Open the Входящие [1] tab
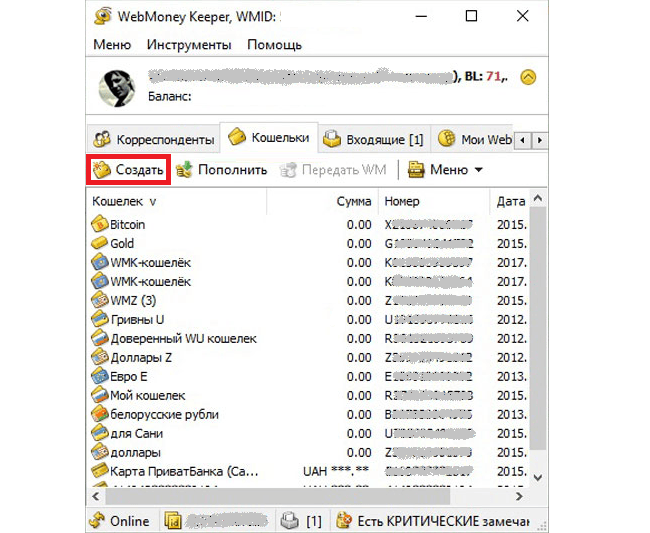Image resolution: width=650 pixels, height=533 pixels. coord(374,139)
